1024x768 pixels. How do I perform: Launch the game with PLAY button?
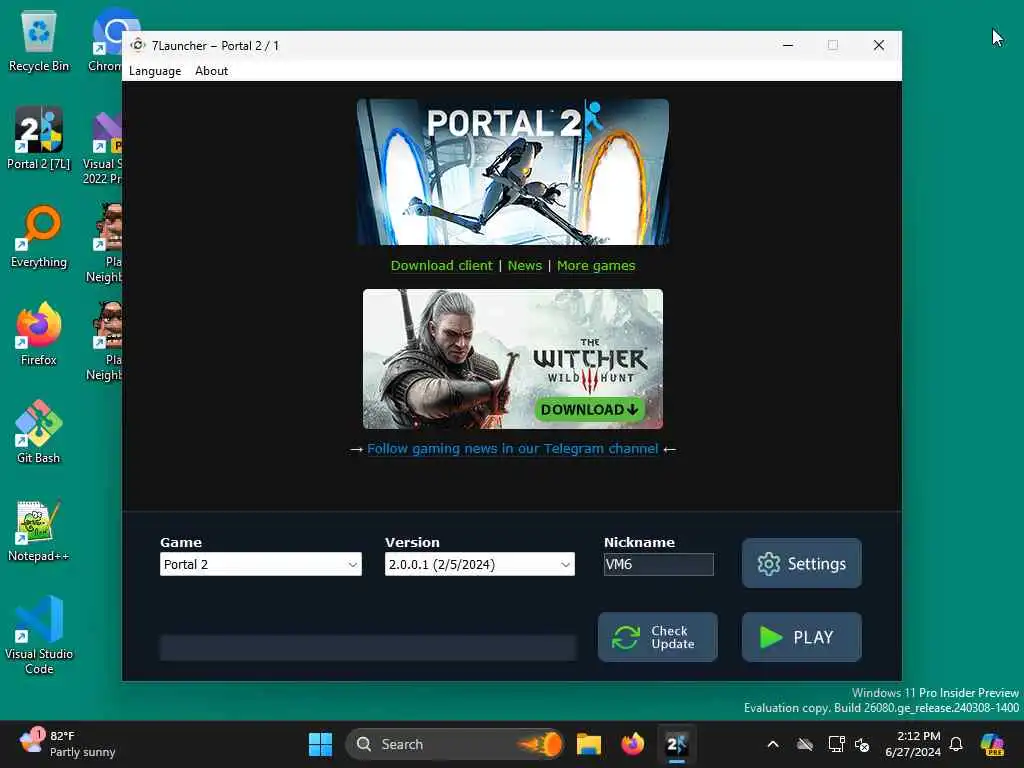coord(801,637)
